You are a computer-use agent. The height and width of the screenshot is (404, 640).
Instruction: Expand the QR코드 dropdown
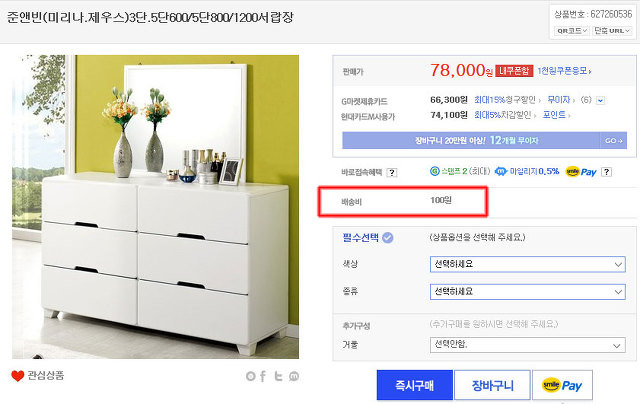(572, 31)
